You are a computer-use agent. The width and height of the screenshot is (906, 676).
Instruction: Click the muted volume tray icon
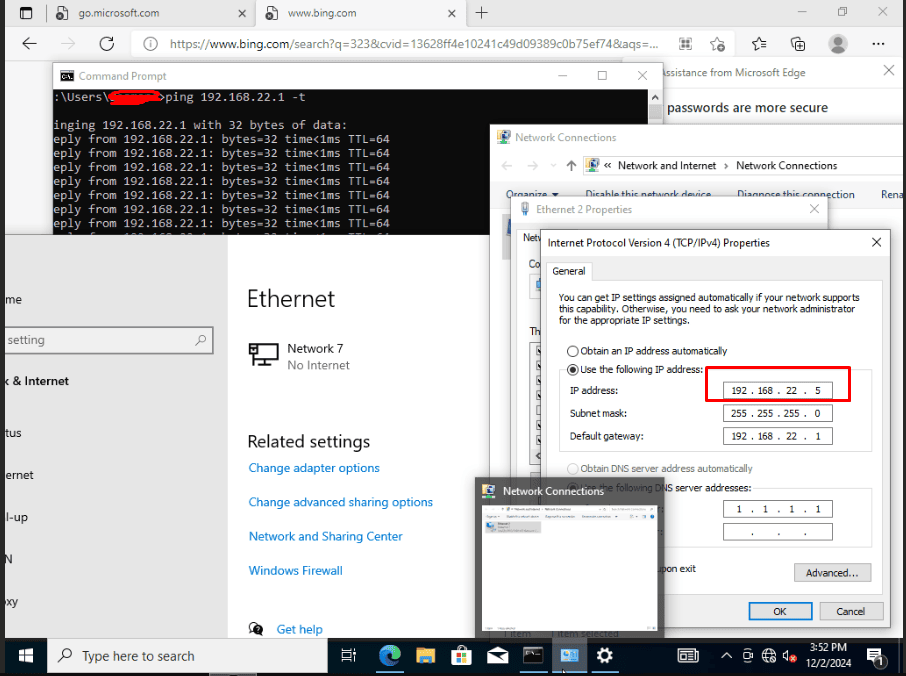click(789, 656)
